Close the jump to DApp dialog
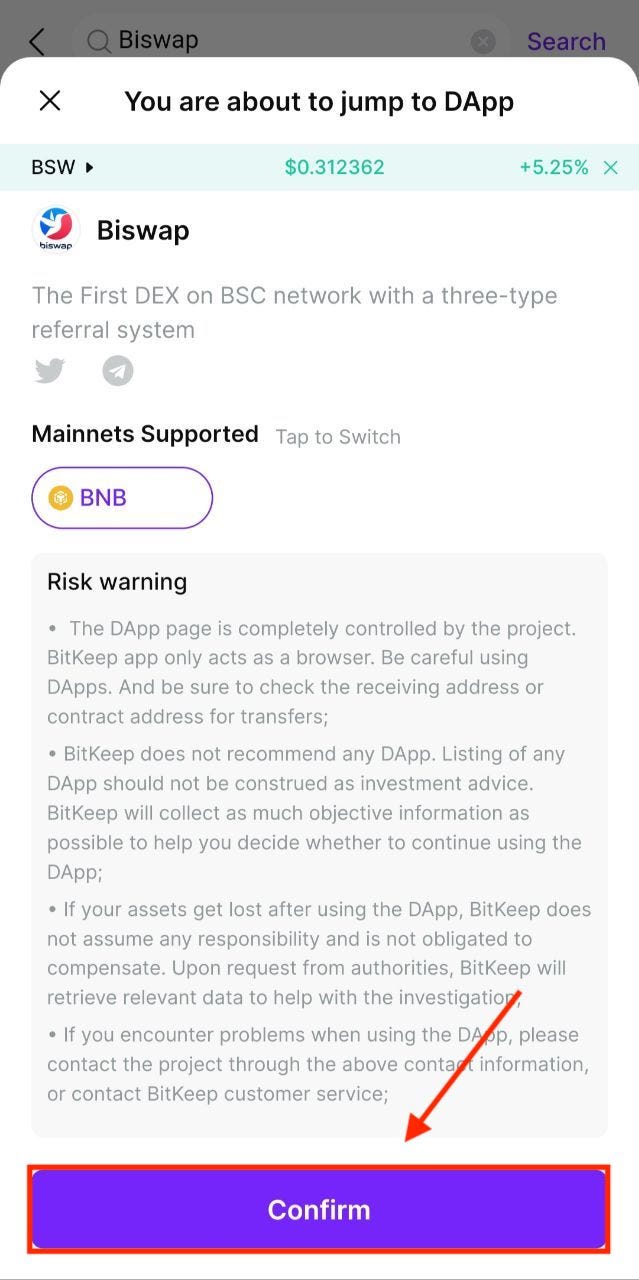 tap(50, 100)
